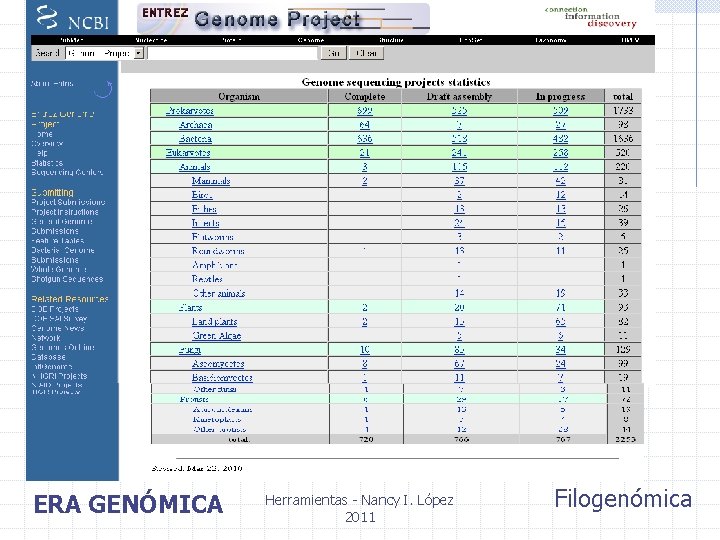The width and height of the screenshot is (720, 540).
Task: Open Structure in the top navigation bar
Action: 391,40
